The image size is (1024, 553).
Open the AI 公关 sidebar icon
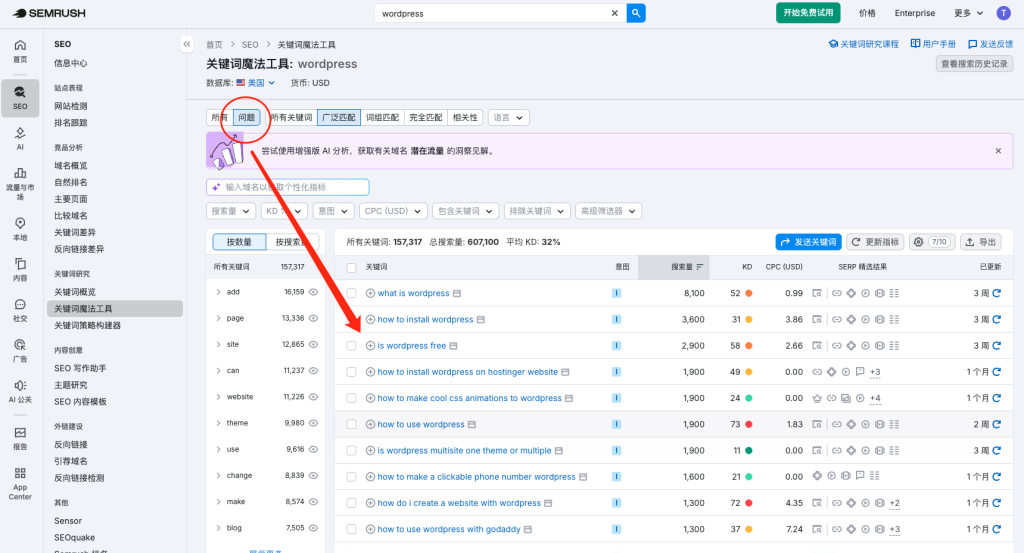coord(20,391)
